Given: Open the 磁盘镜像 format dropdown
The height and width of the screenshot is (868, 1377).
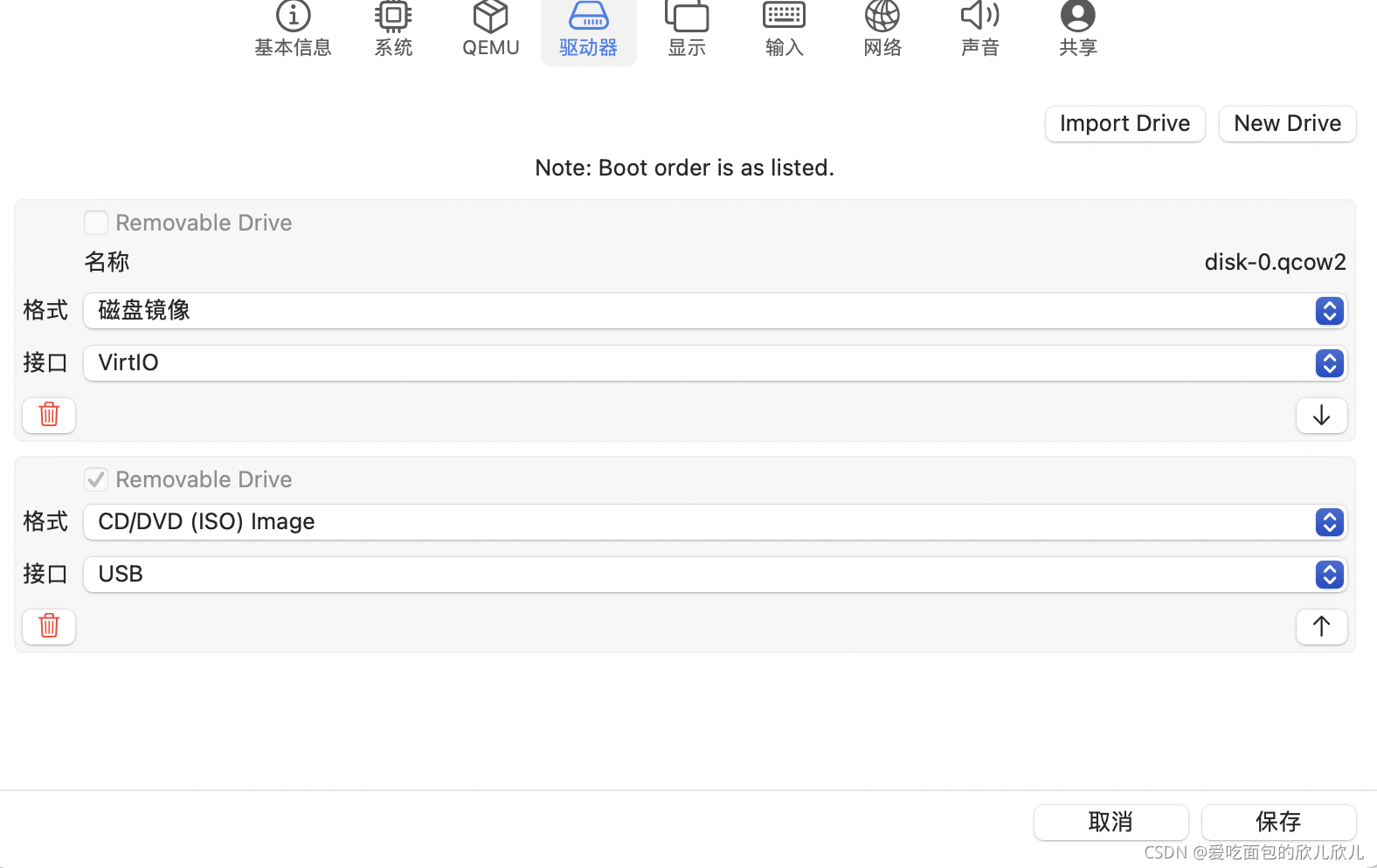Looking at the screenshot, I should tap(716, 311).
